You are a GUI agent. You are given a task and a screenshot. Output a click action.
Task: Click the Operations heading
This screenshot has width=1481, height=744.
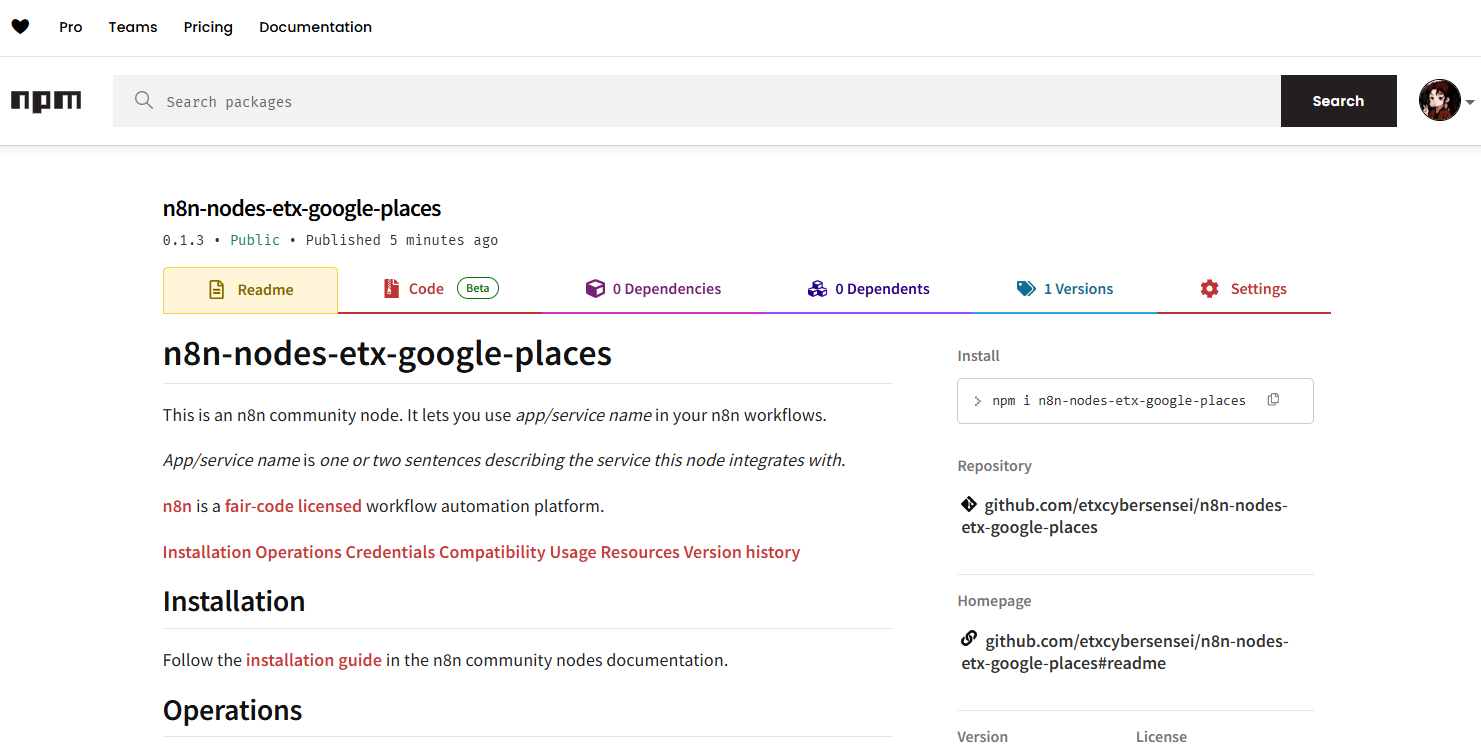pos(233,710)
